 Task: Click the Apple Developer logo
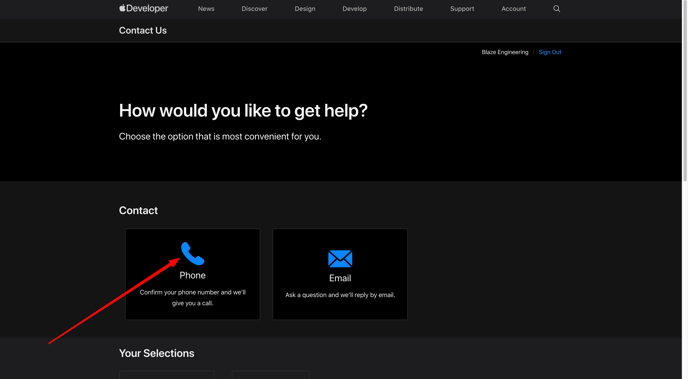coord(143,8)
